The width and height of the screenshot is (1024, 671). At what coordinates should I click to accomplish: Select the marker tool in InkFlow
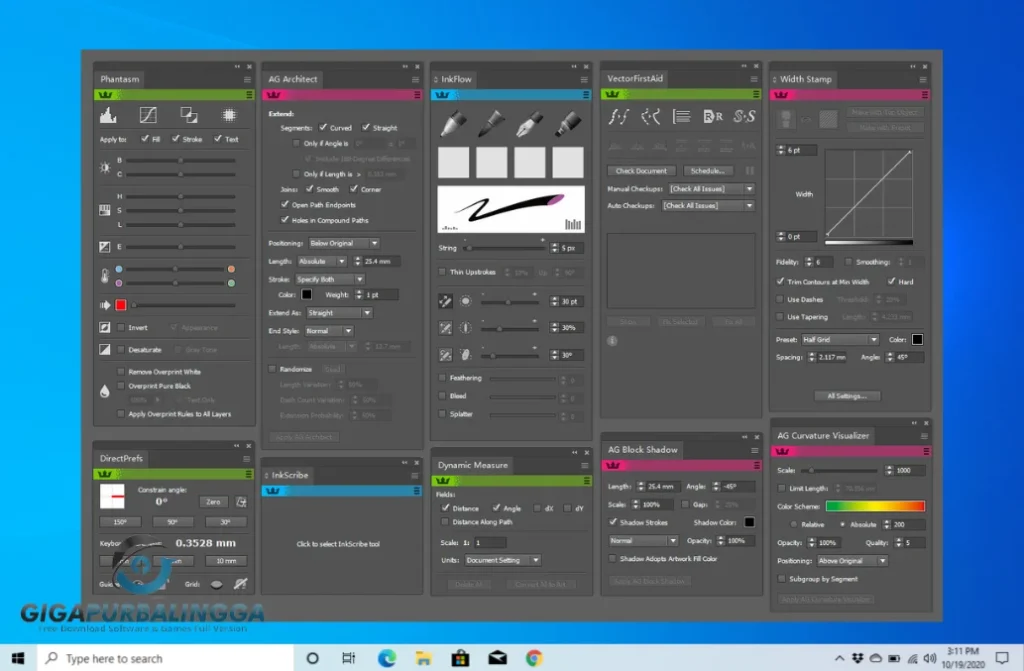pyautogui.click(x=566, y=121)
